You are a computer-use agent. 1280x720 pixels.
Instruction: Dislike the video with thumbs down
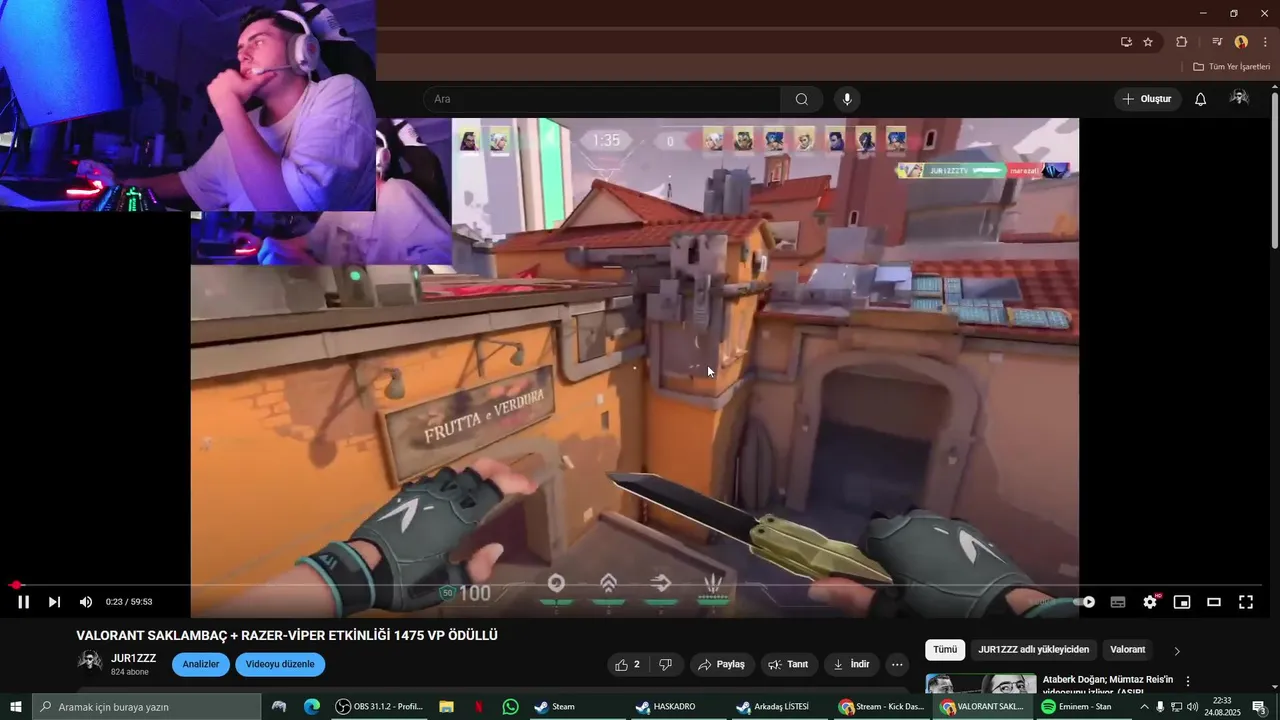click(x=665, y=664)
